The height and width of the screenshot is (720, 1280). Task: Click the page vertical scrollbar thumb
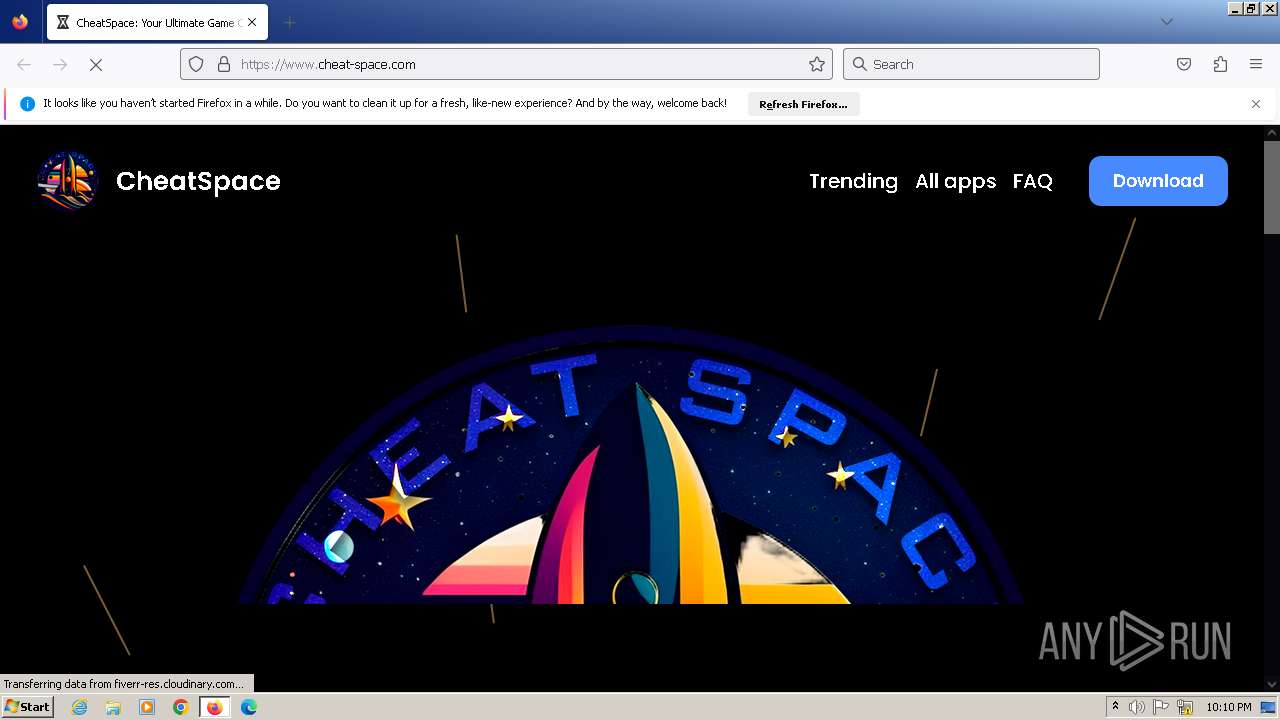coord(1272,187)
